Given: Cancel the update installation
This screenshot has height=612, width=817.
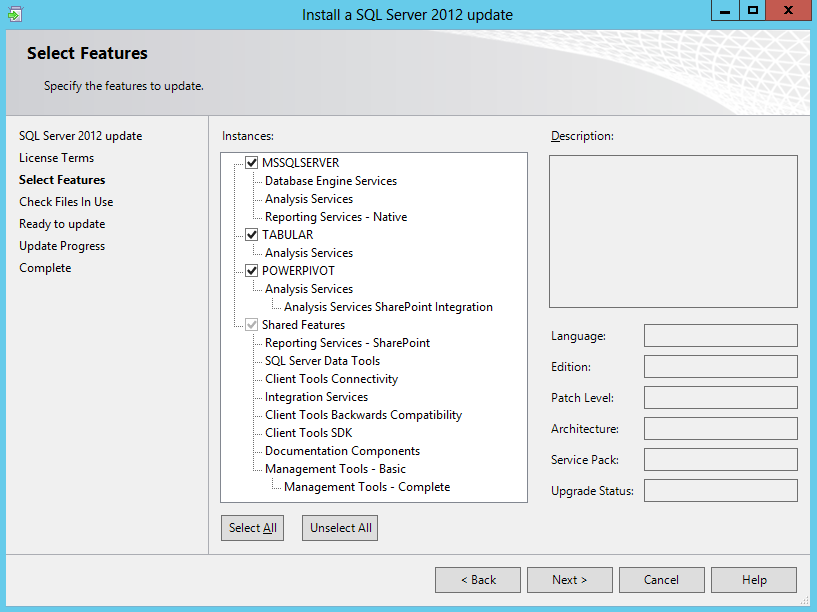Looking at the screenshot, I should pos(662,580).
